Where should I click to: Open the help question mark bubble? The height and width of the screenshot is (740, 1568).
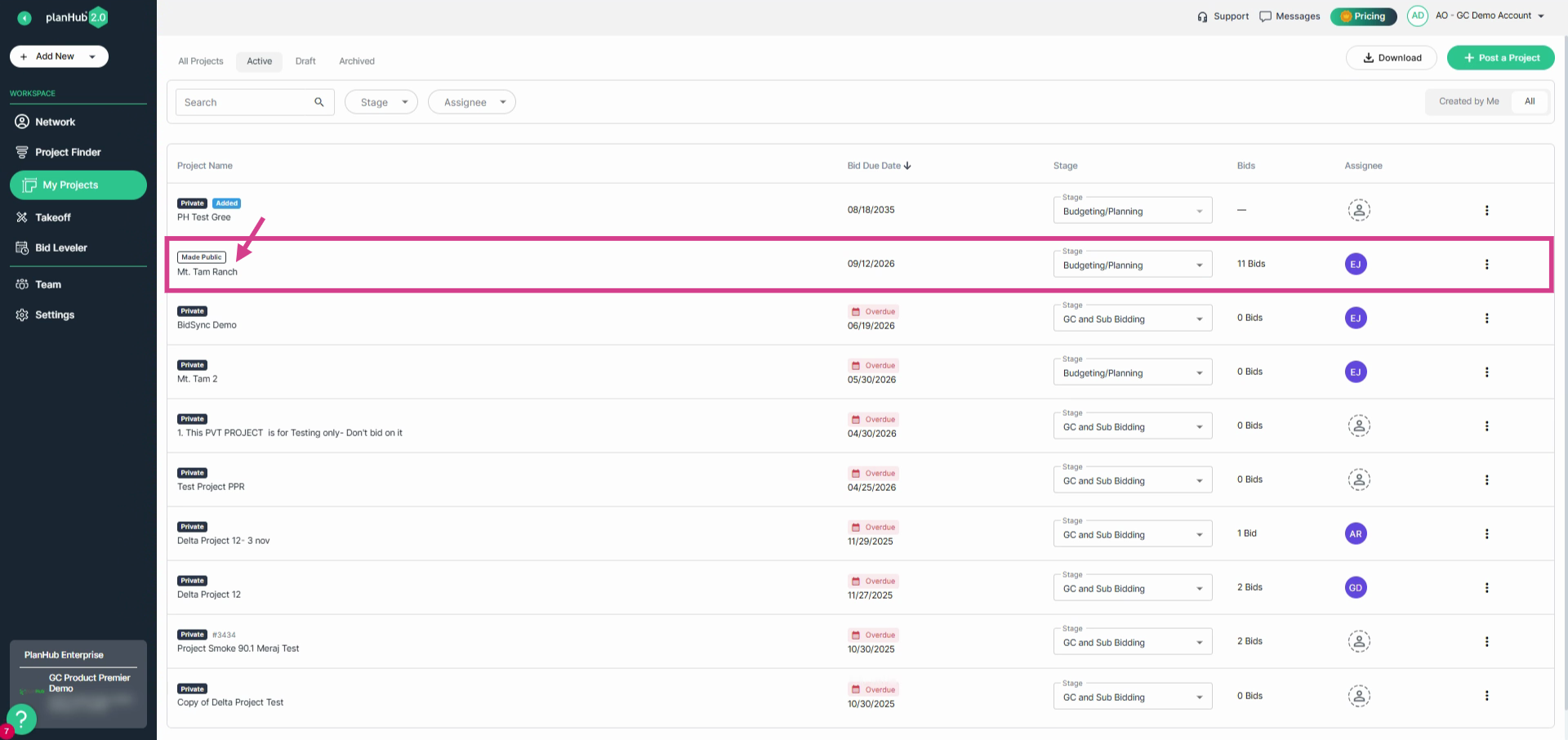(x=21, y=720)
